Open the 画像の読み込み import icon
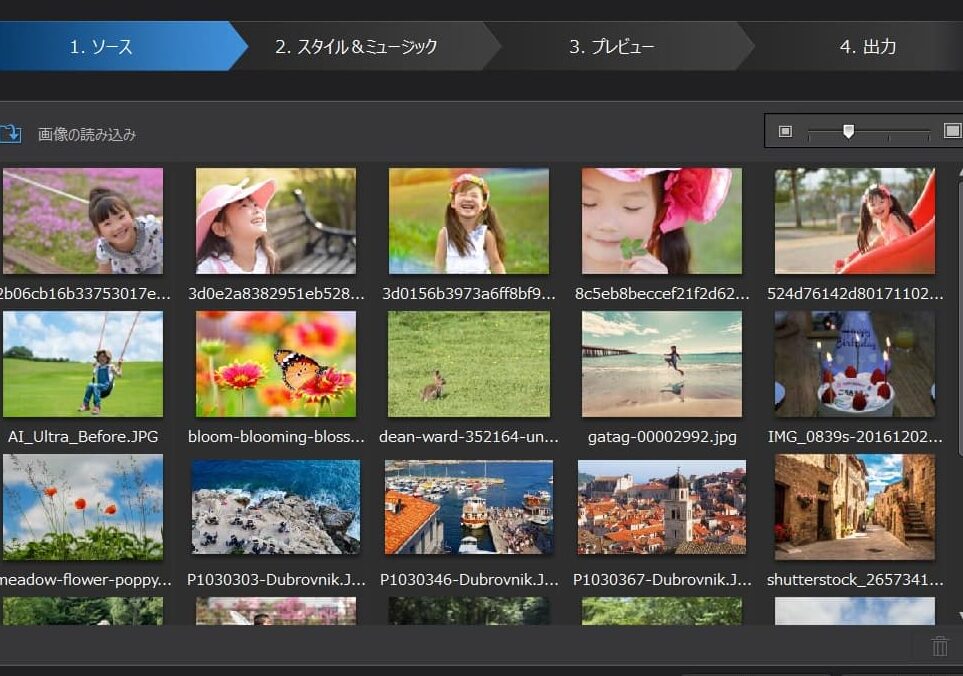Viewport: 963px width, 676px height. [x=13, y=133]
